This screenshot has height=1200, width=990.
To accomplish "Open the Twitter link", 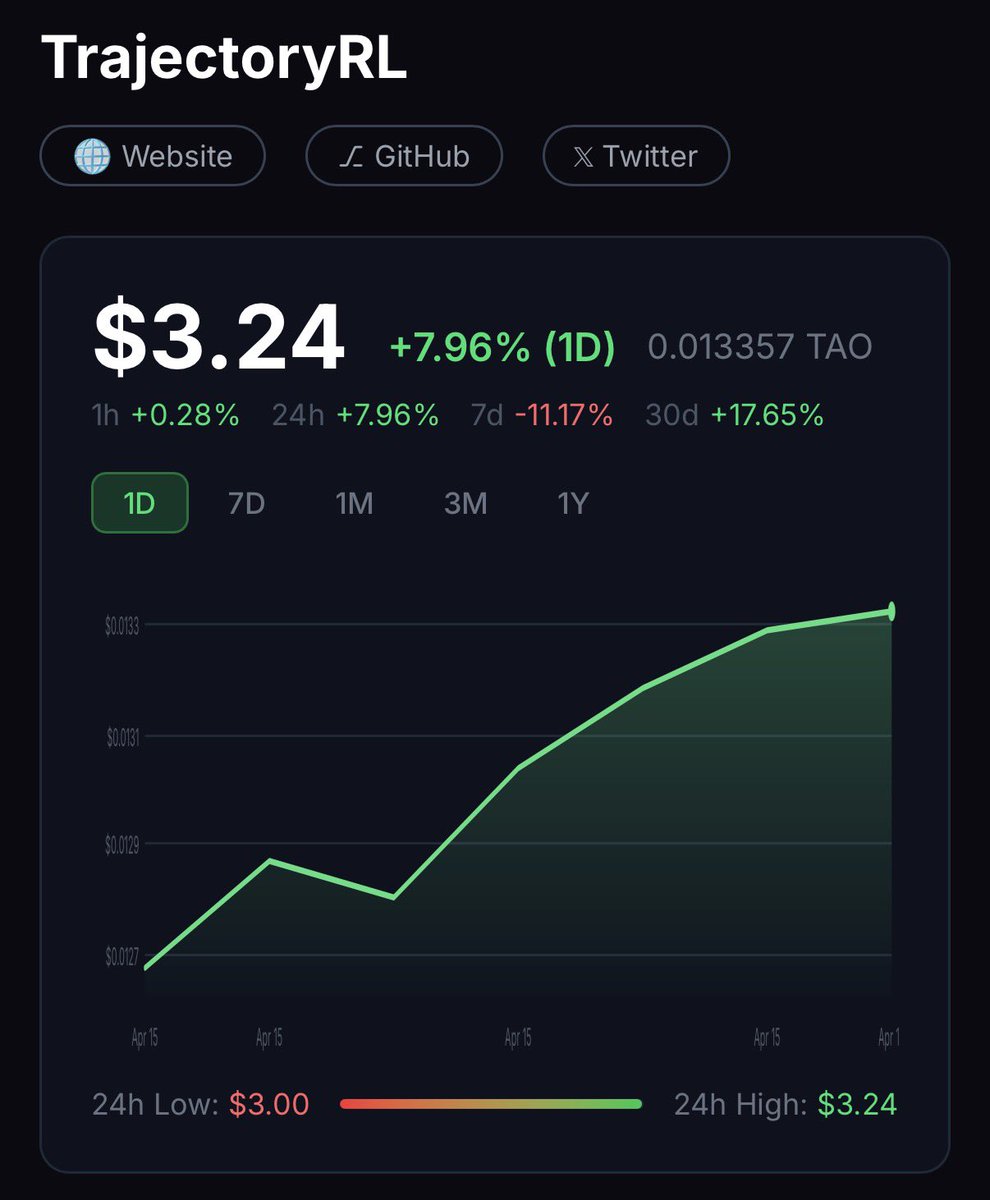I will [636, 156].
